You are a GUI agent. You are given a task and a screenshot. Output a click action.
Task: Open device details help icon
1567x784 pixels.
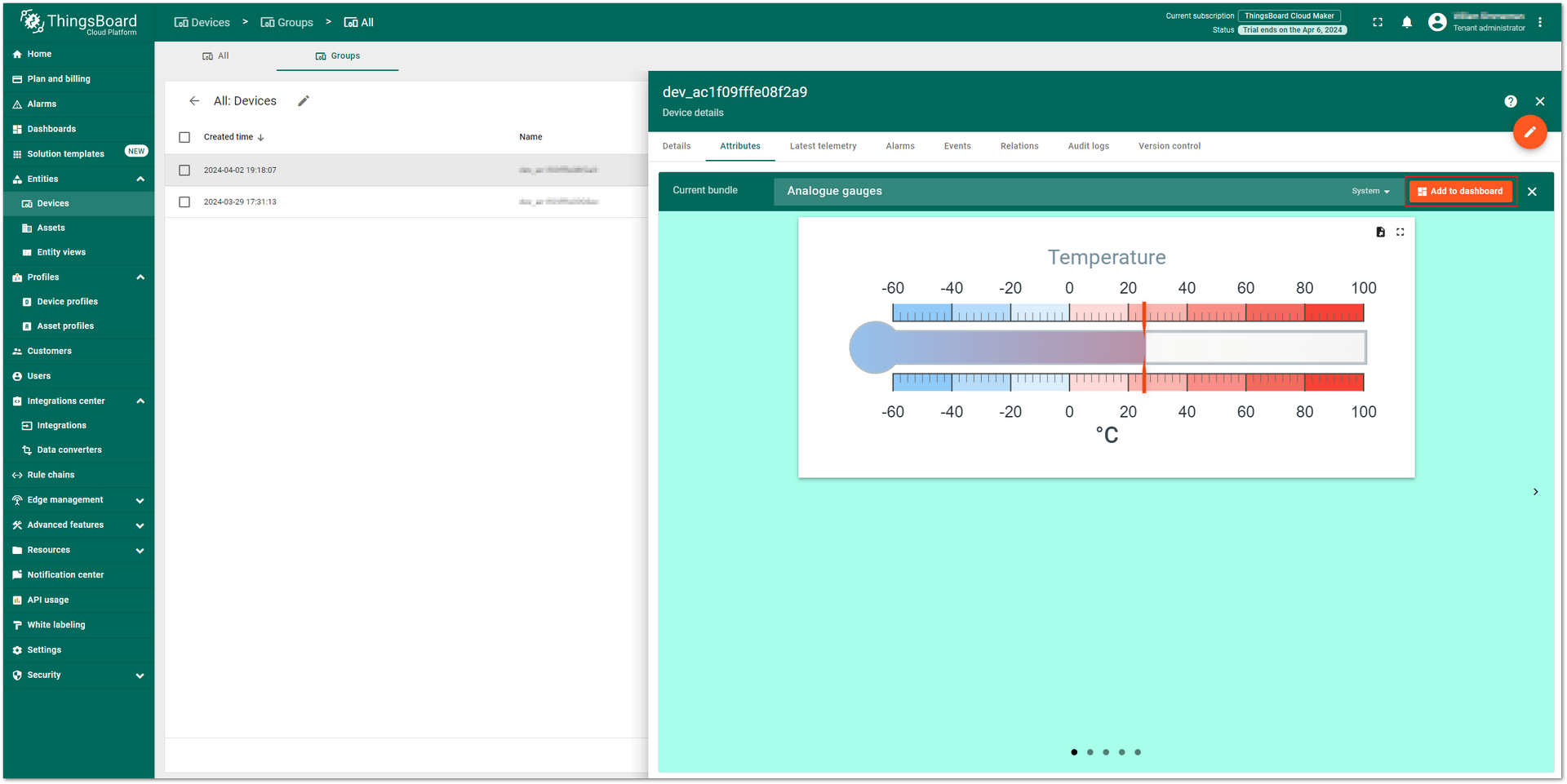click(1511, 101)
